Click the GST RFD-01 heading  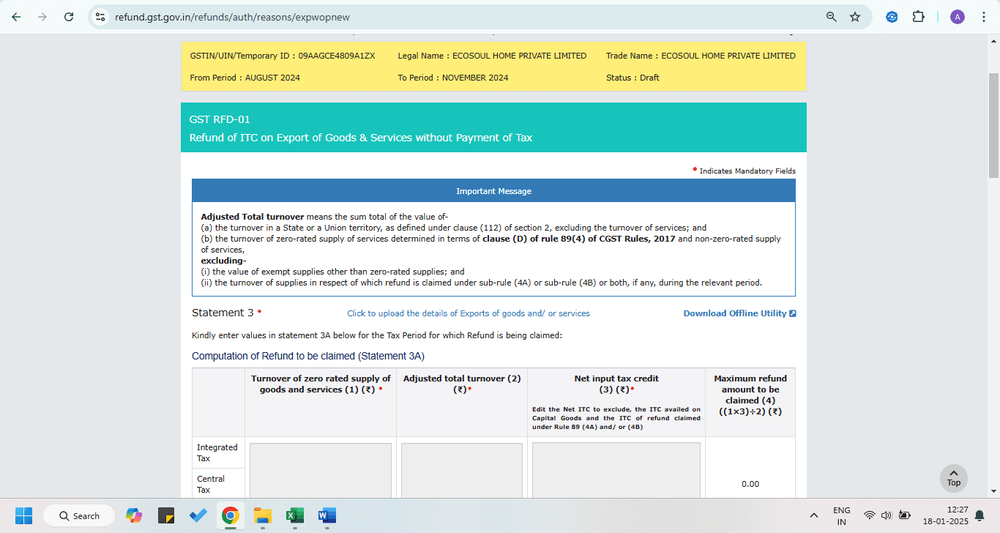click(x=219, y=119)
